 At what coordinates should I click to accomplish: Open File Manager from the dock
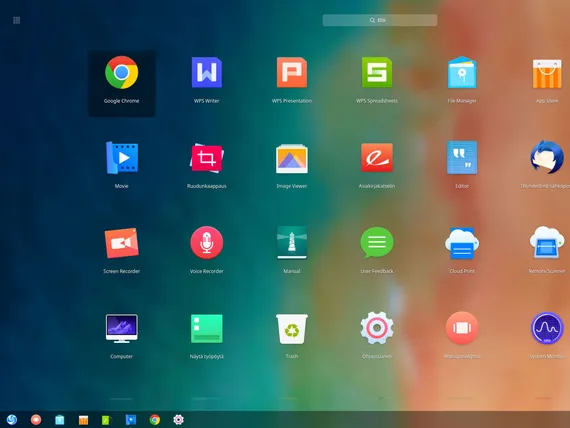click(60, 420)
